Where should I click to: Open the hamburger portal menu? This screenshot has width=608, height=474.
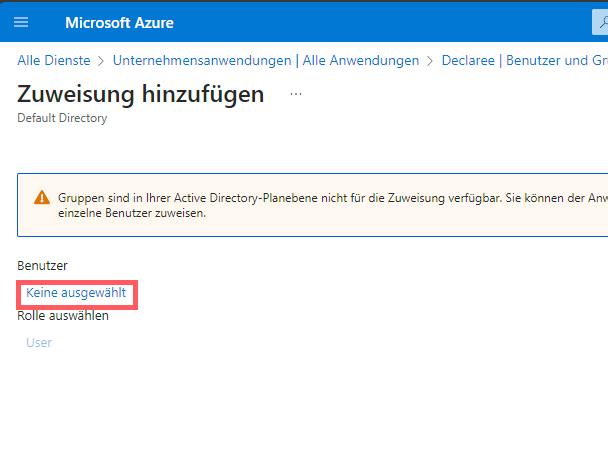21,22
